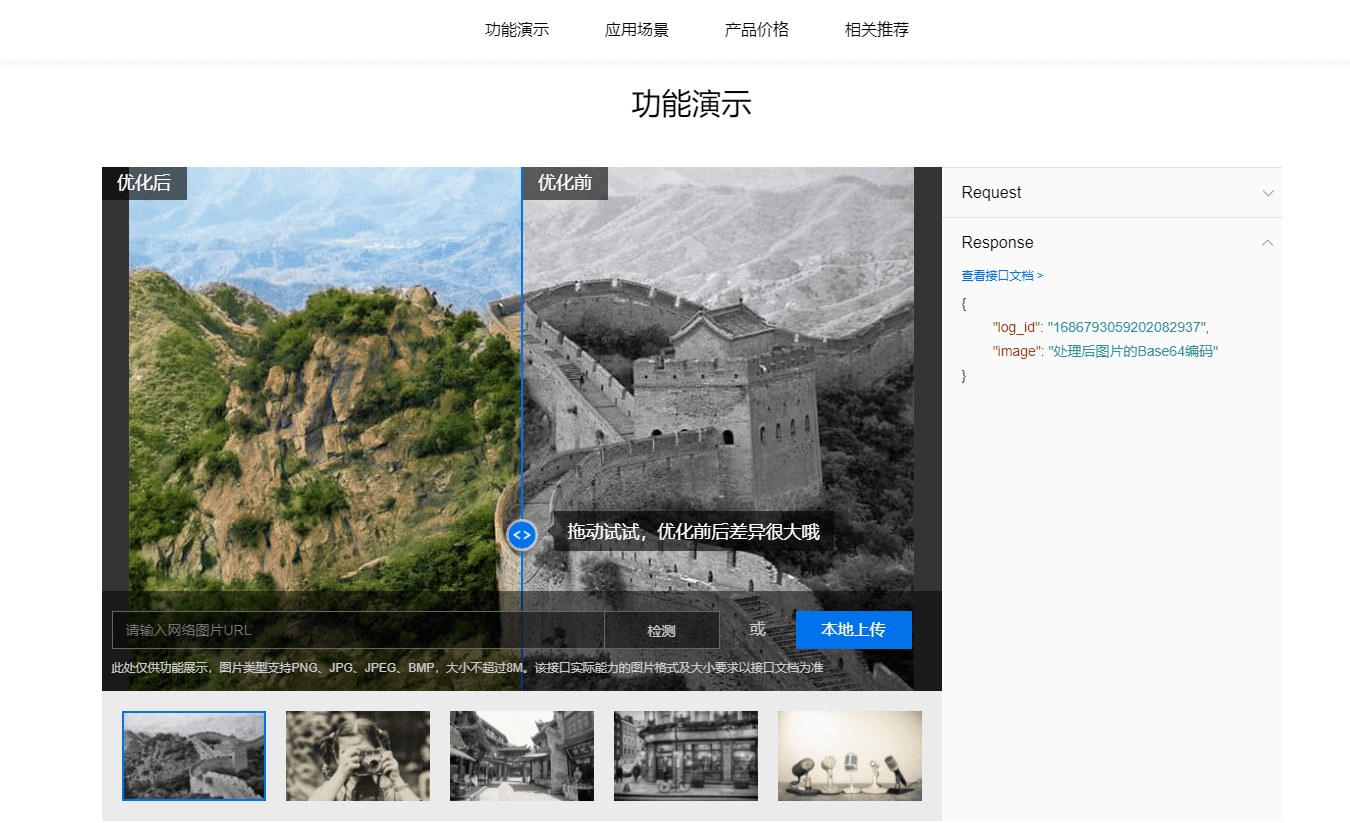Choose the old street pavilion thumbnail

(522, 756)
